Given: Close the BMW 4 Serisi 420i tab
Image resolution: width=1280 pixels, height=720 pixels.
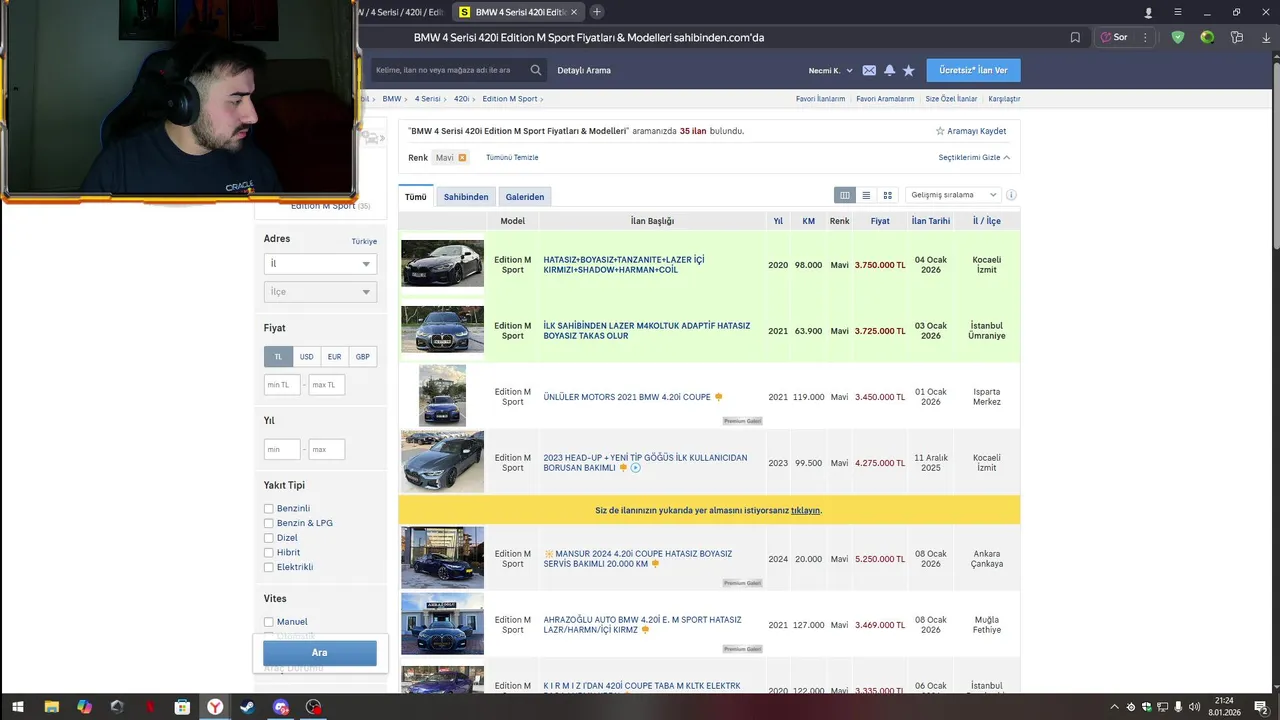Looking at the screenshot, I should [573, 12].
